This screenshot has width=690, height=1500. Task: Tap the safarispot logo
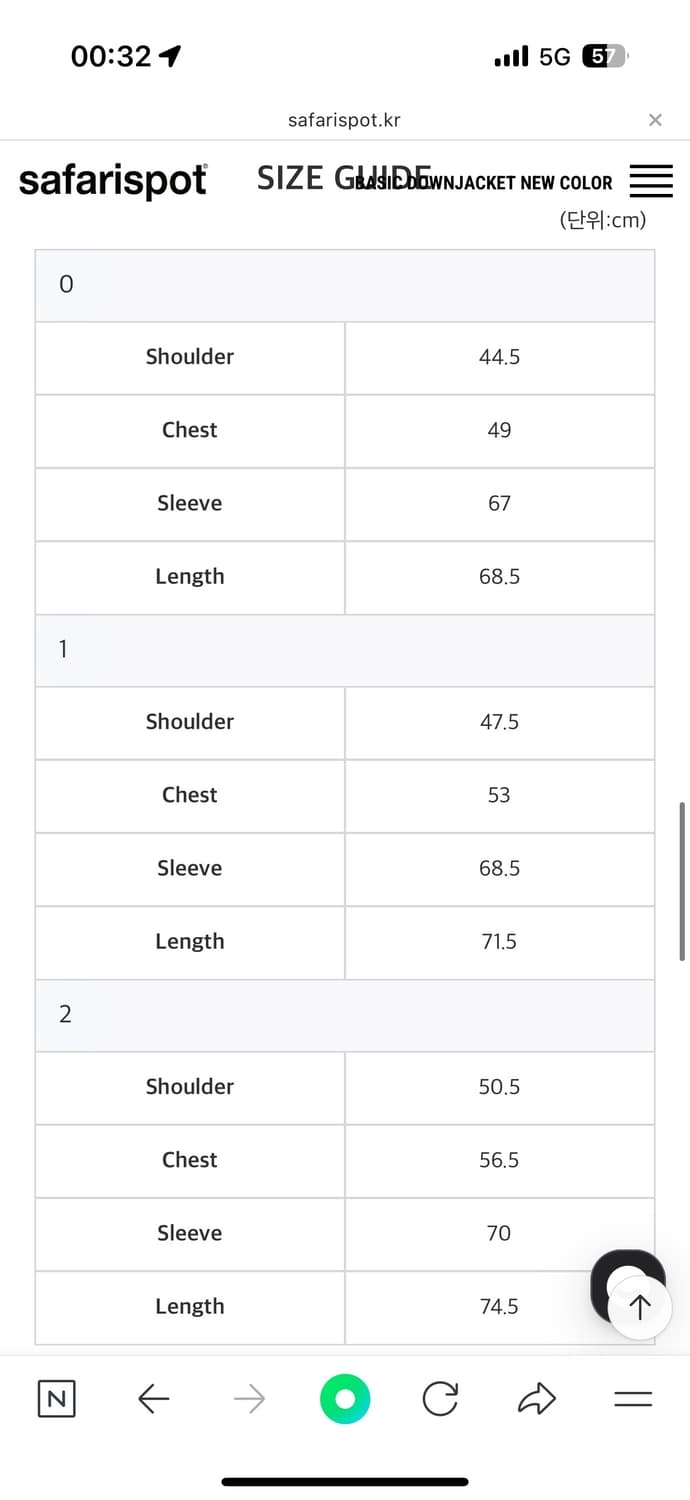[x=113, y=180]
